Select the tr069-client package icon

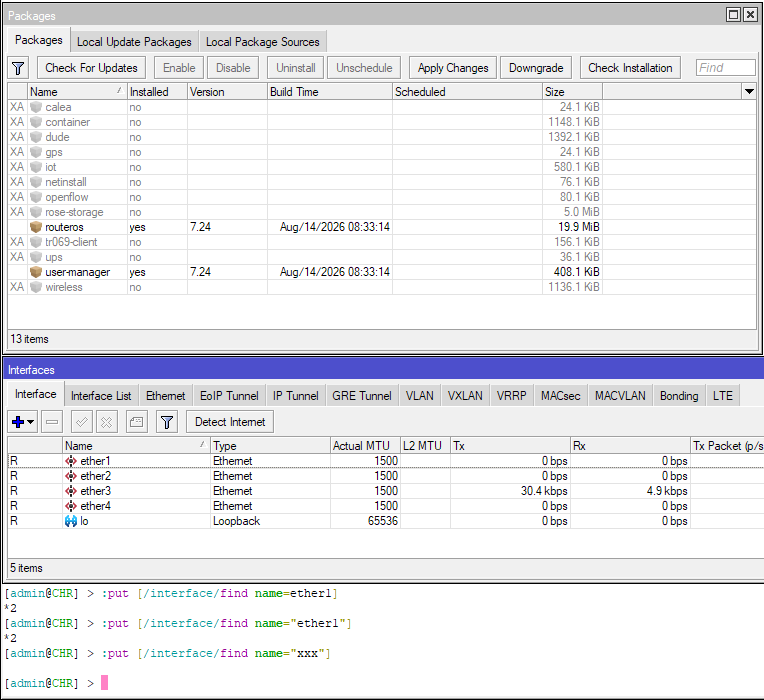click(36, 242)
